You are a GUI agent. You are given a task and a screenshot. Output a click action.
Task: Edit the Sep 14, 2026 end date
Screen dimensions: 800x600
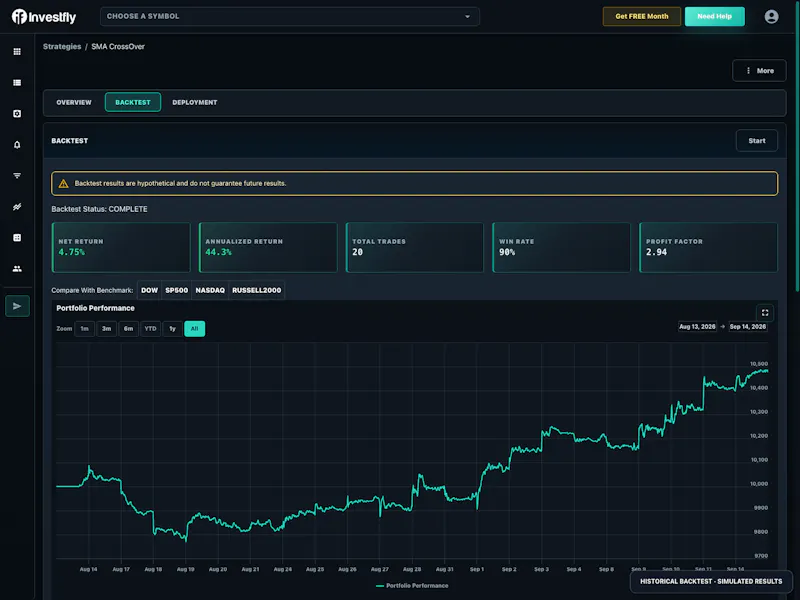click(x=747, y=327)
